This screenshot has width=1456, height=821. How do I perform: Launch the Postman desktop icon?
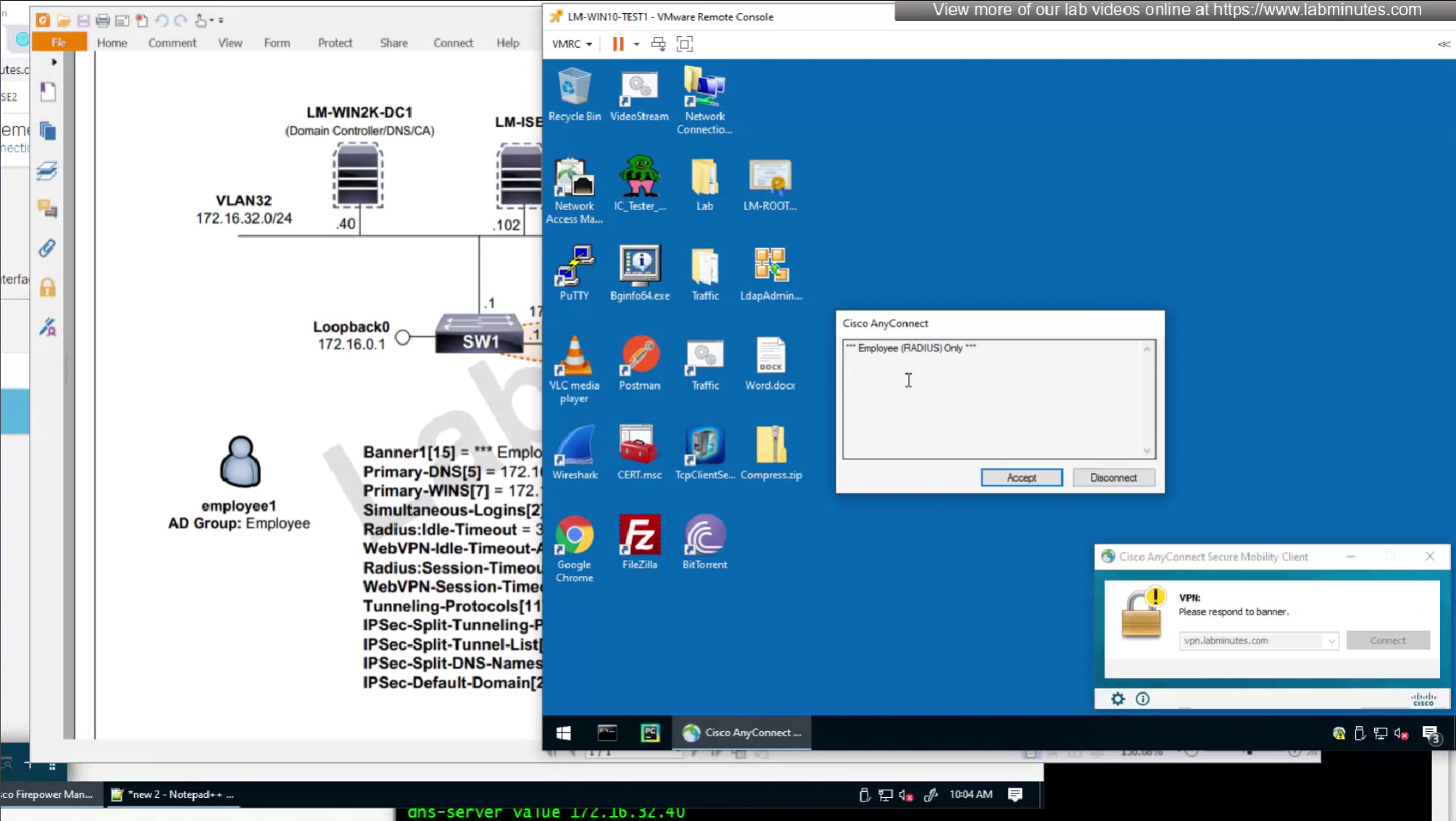(639, 360)
